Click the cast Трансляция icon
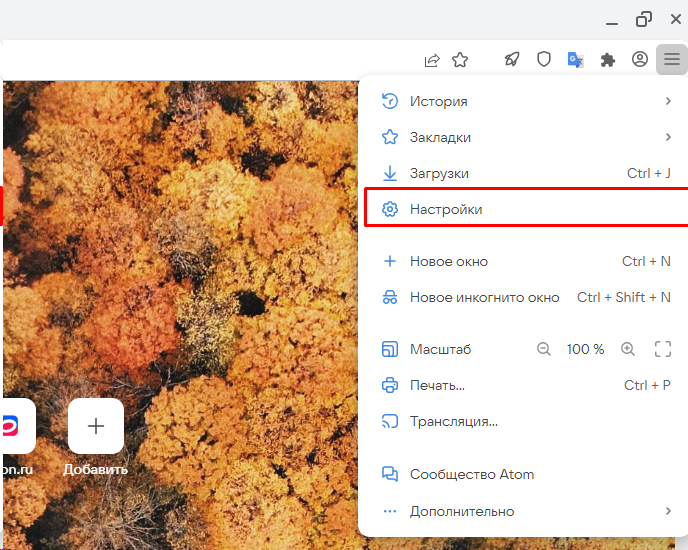This screenshot has height=550, width=688. pyautogui.click(x=390, y=421)
